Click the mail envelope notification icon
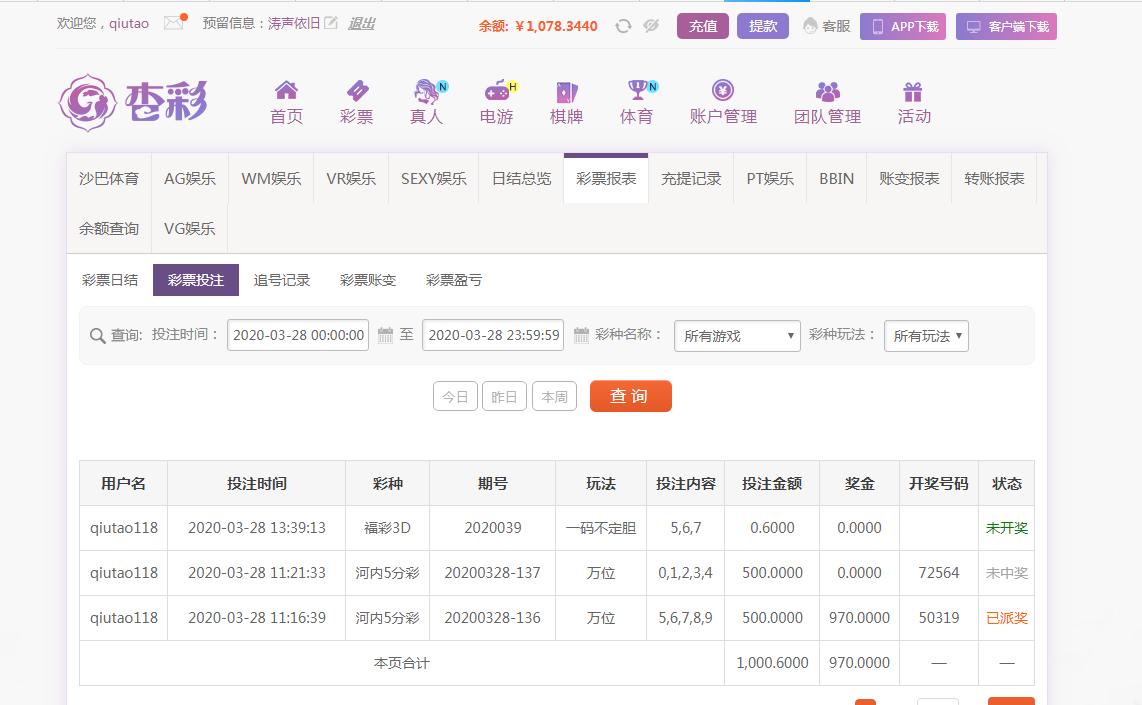Viewport: 1142px width, 705px height. 174,23
